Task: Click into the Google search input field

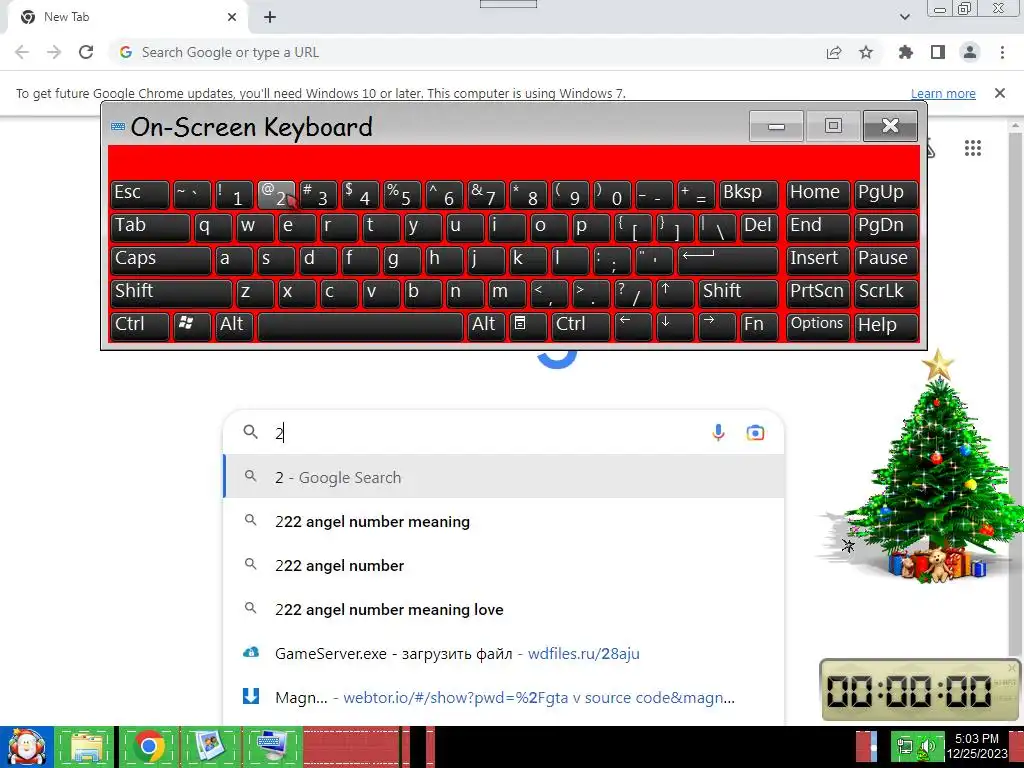Action: [487, 432]
